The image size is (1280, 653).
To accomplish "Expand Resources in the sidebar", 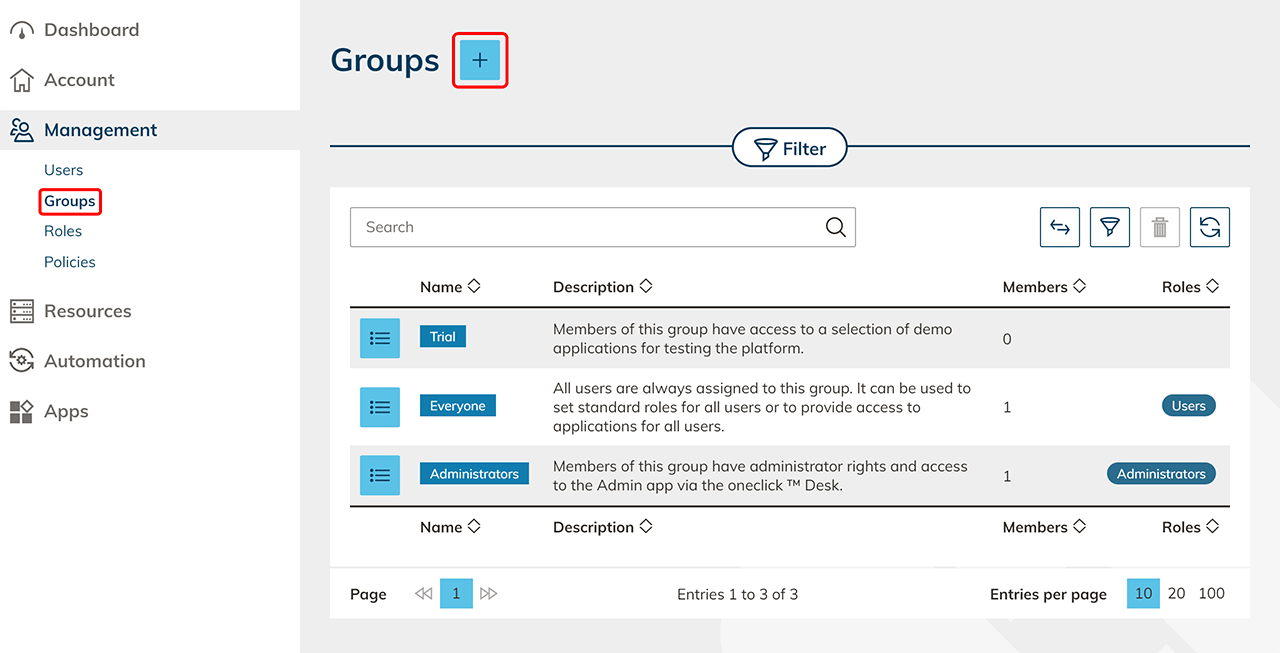I will [x=87, y=311].
